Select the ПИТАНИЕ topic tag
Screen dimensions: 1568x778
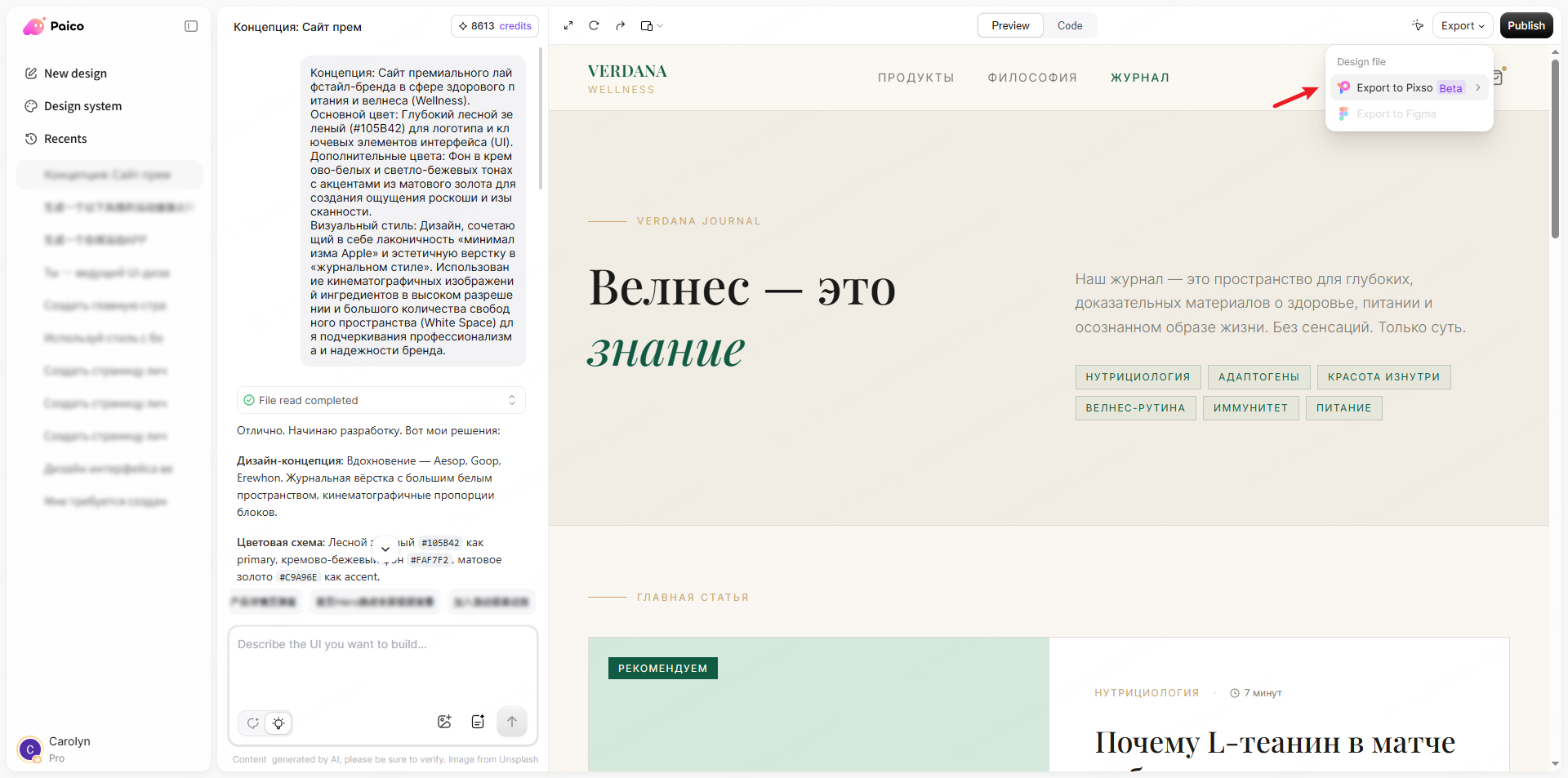click(x=1343, y=408)
